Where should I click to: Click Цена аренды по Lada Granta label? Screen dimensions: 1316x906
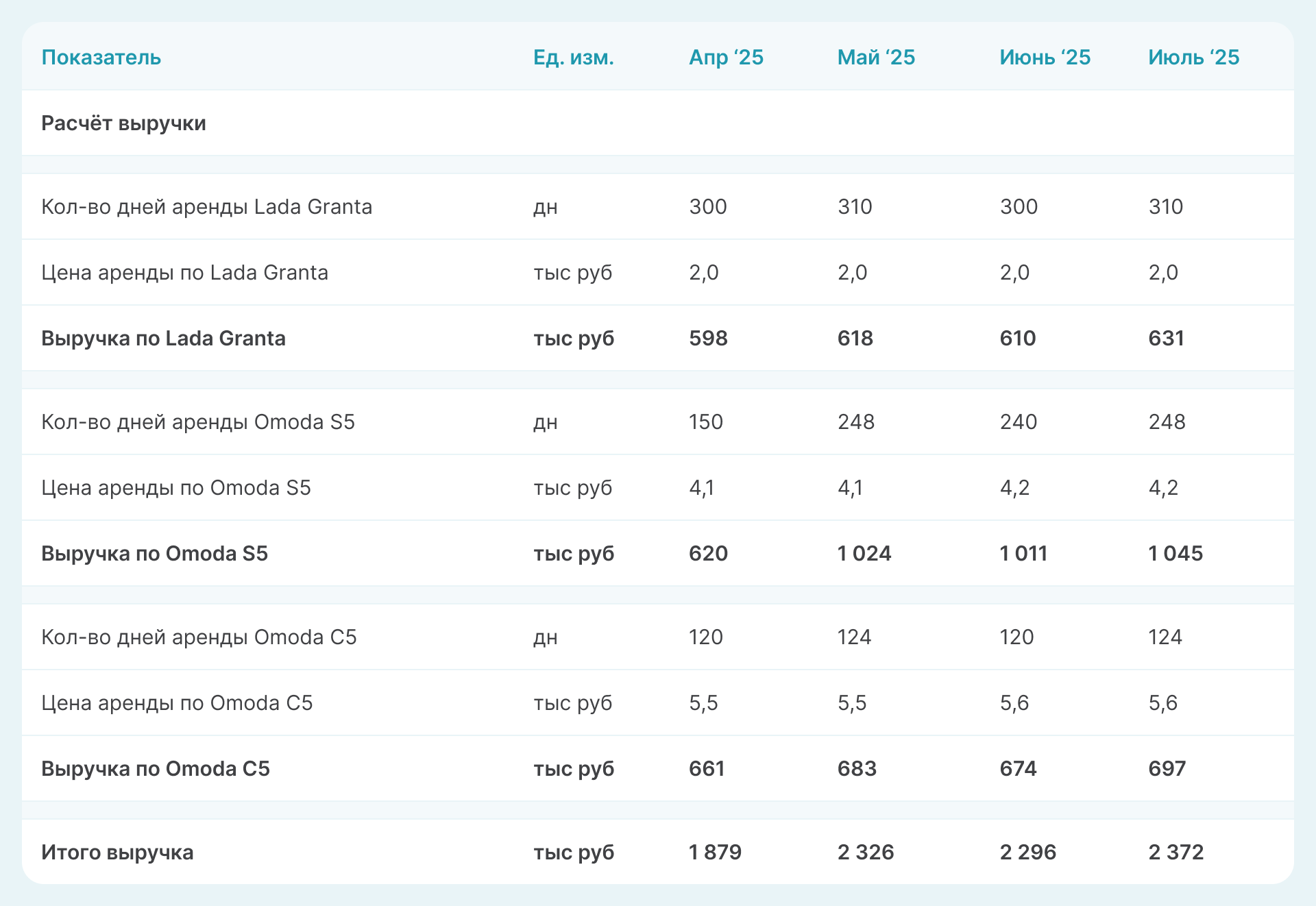tap(184, 273)
